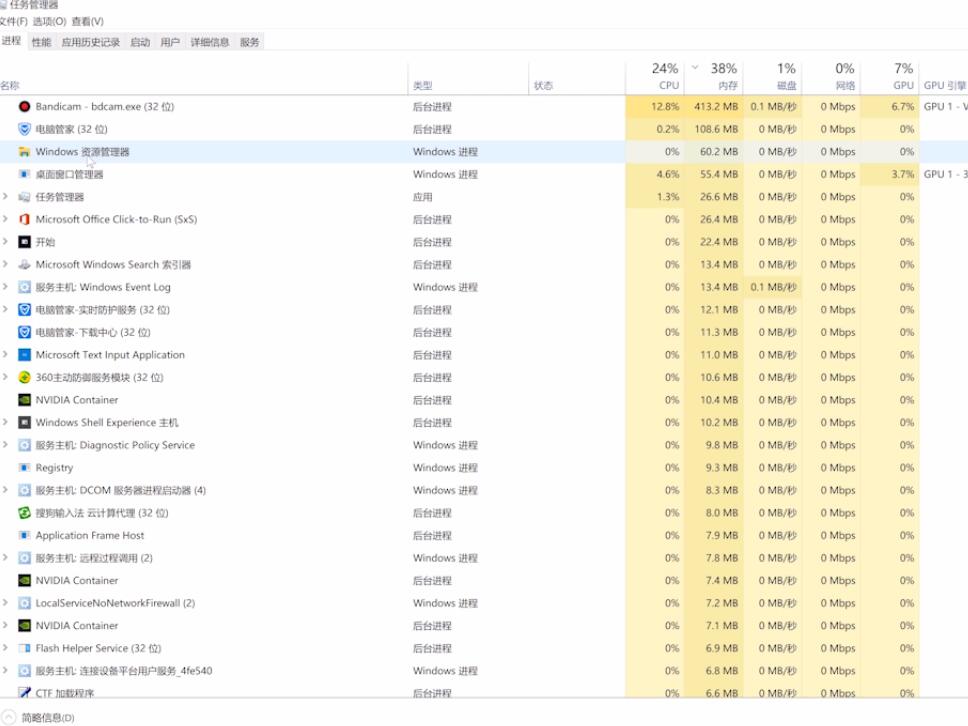Click the Windows 资源管理器 folder icon
Viewport: 968px width, 726px height.
tap(24, 152)
